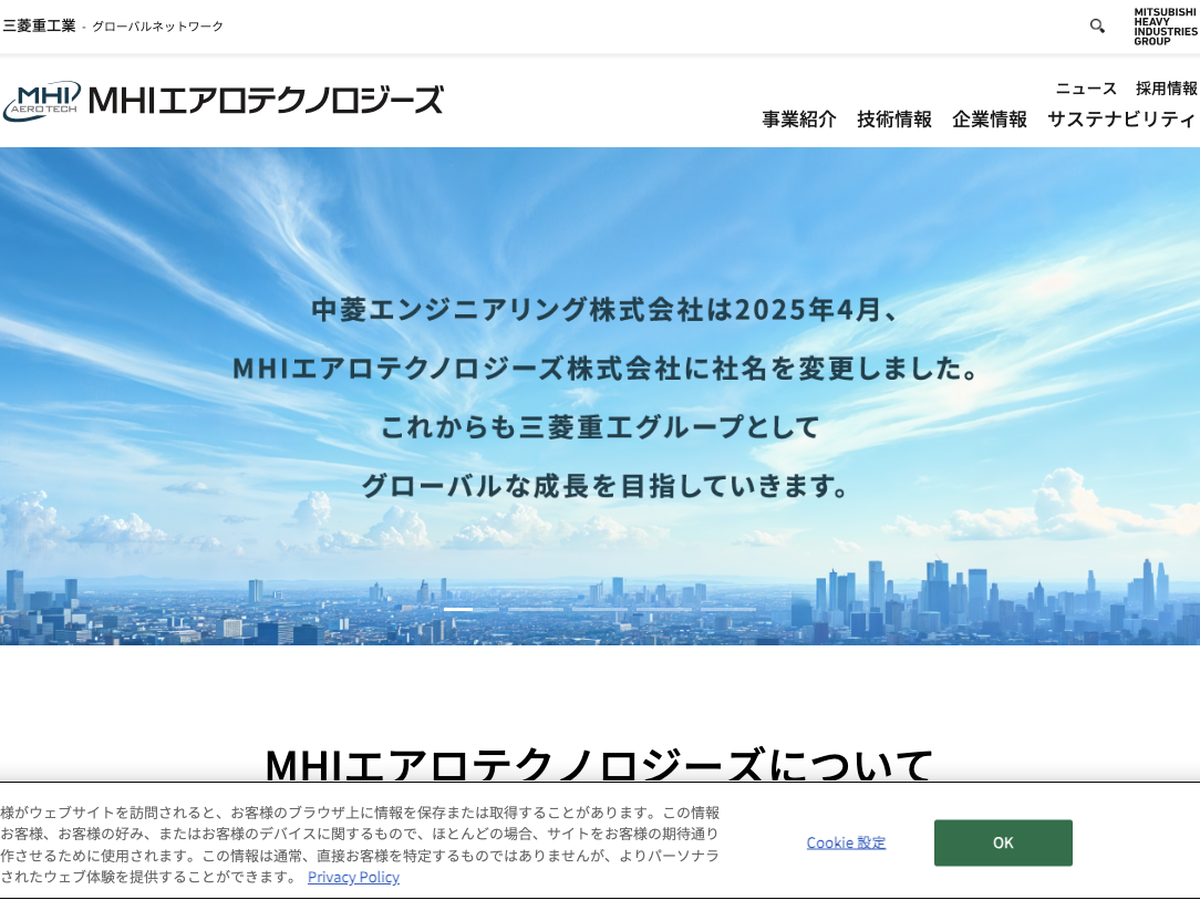
Task: Click the Mitsubishi Heavy Industries Group logo
Action: pos(1165,27)
